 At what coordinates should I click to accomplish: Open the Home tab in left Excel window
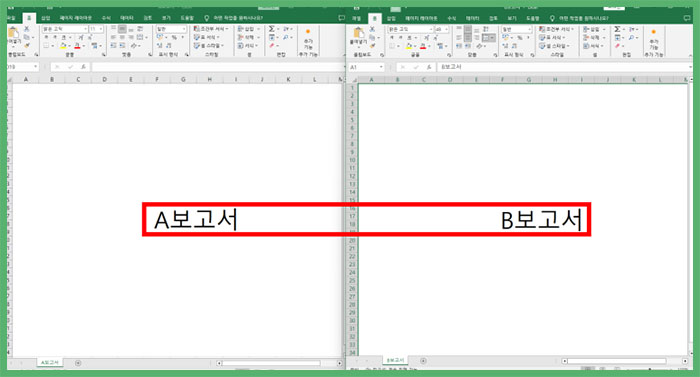pyautogui.click(x=29, y=18)
